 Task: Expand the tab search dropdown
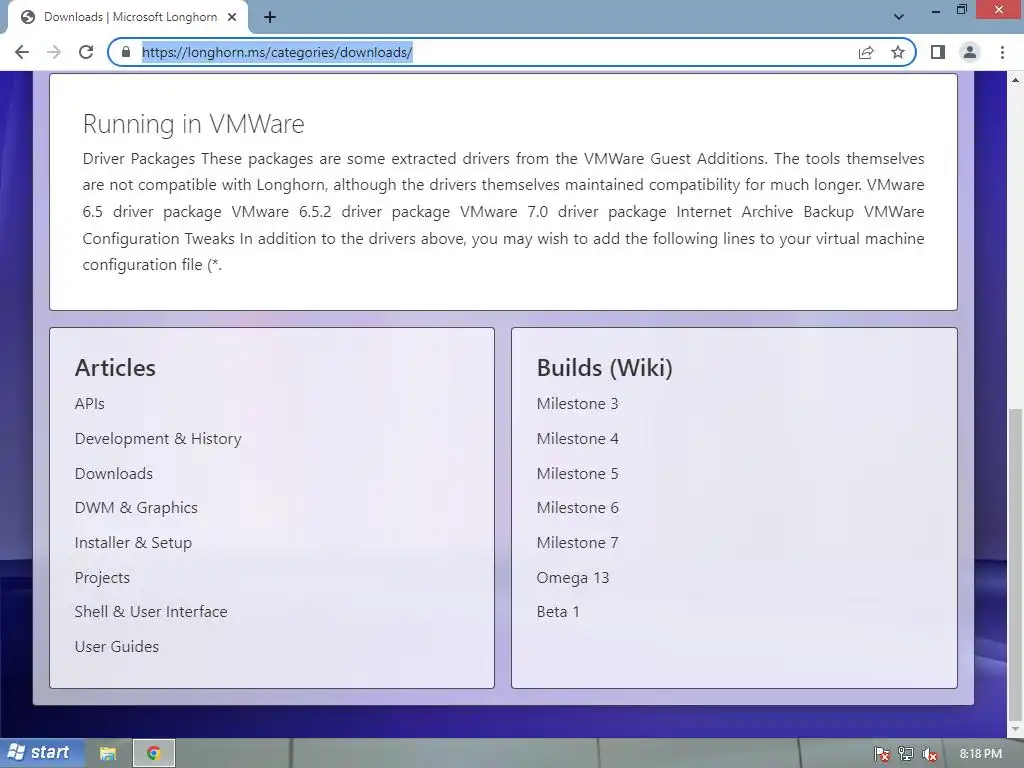click(x=899, y=17)
